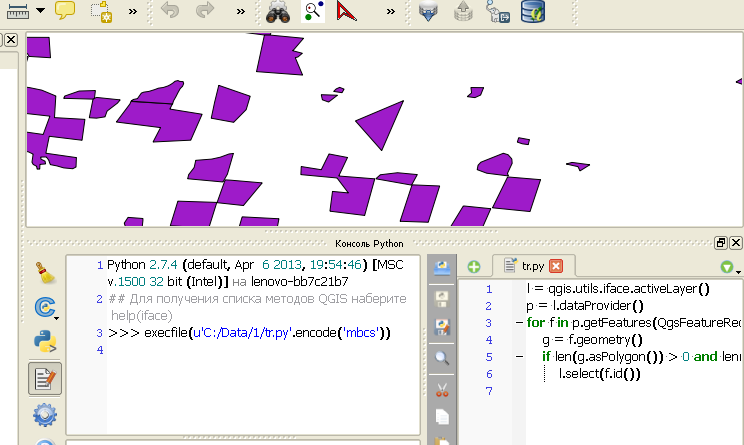Viewport: 744px width, 445px height.
Task: Click 'p = l.dataProvider()' line in editor
Action: click(x=585, y=306)
